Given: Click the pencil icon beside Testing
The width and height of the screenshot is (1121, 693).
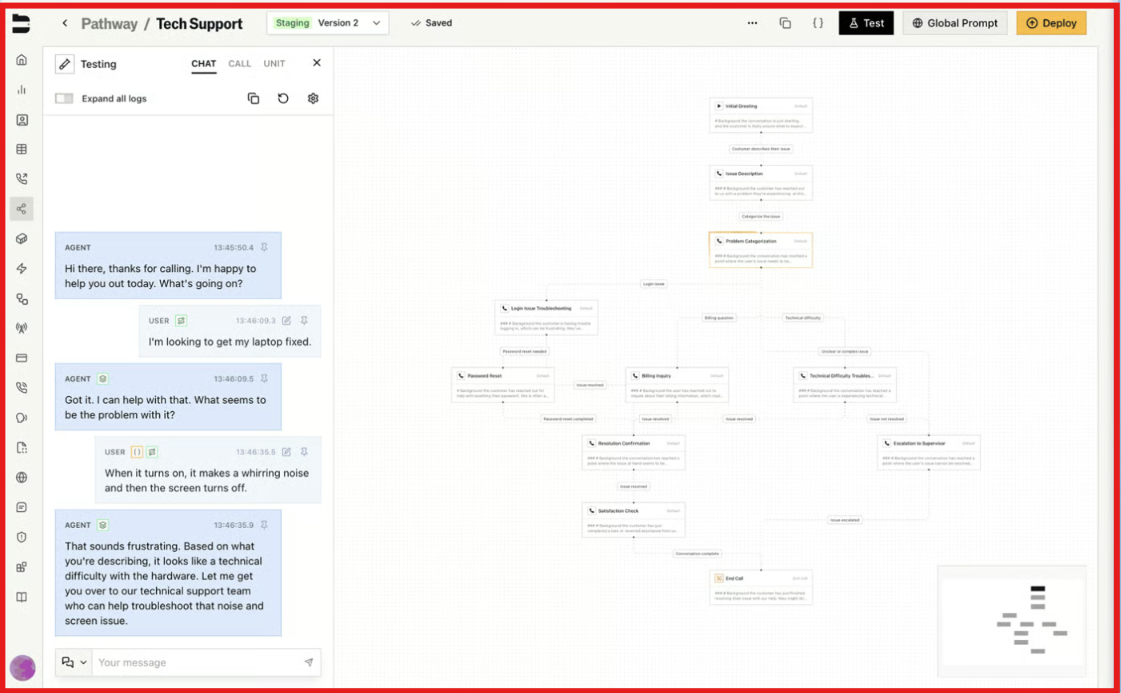Looking at the screenshot, I should point(64,64).
